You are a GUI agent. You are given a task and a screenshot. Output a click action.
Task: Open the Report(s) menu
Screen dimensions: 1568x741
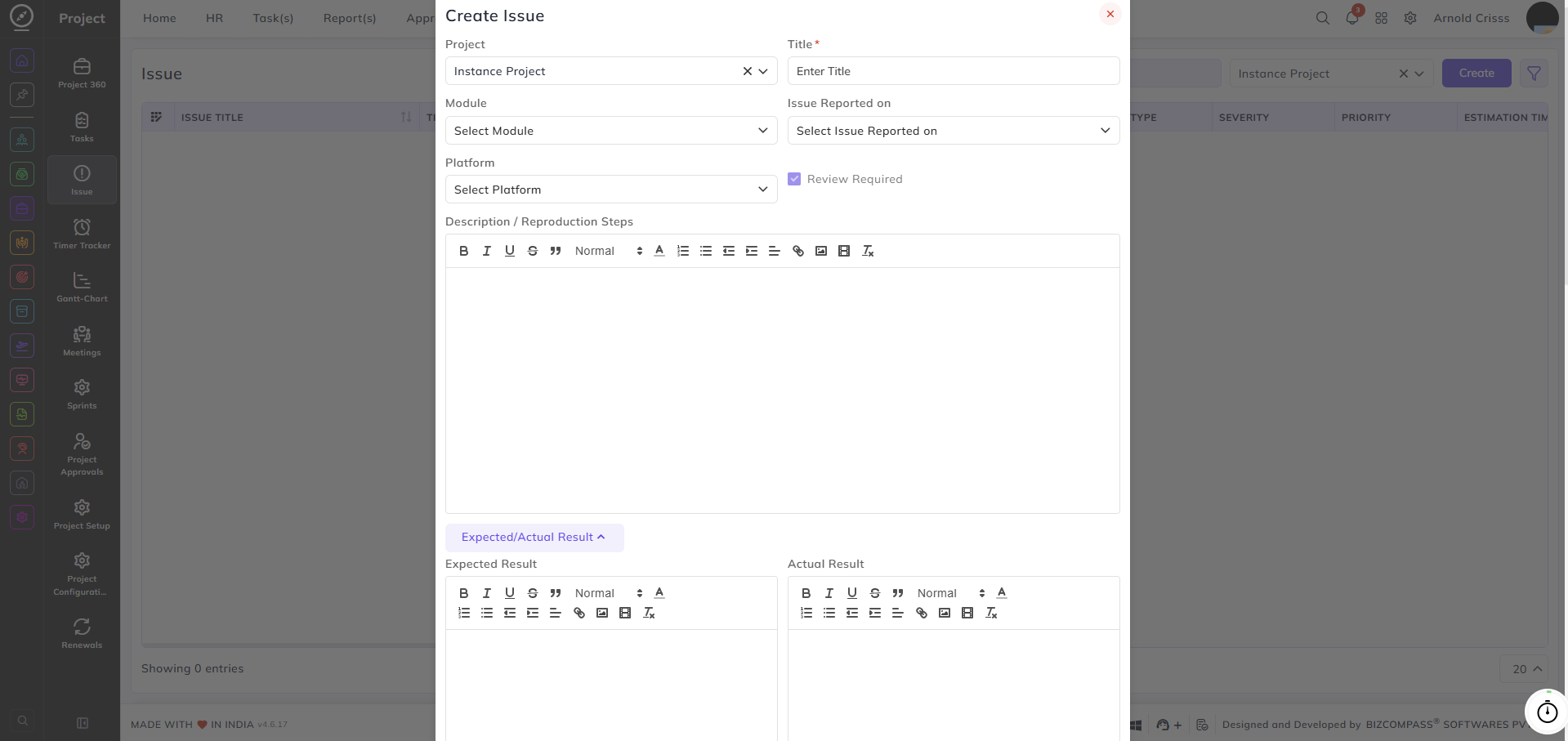(x=350, y=18)
